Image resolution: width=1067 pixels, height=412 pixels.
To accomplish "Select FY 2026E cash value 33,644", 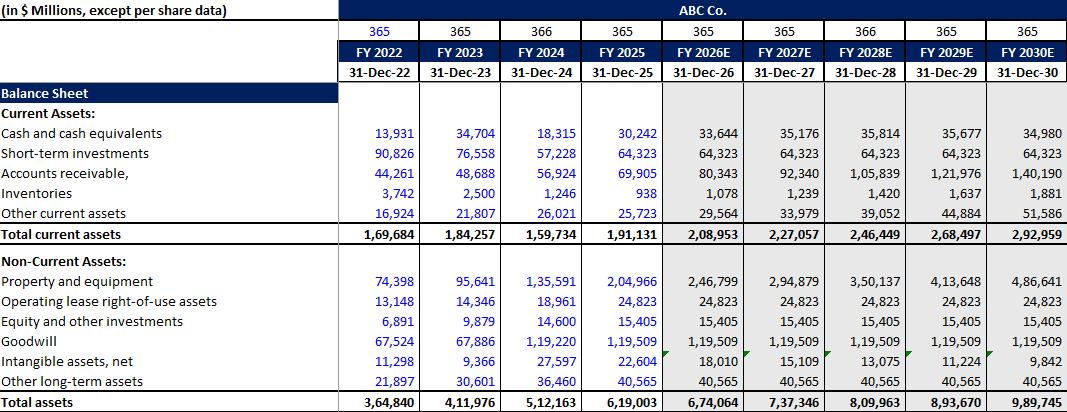I will 719,133.
